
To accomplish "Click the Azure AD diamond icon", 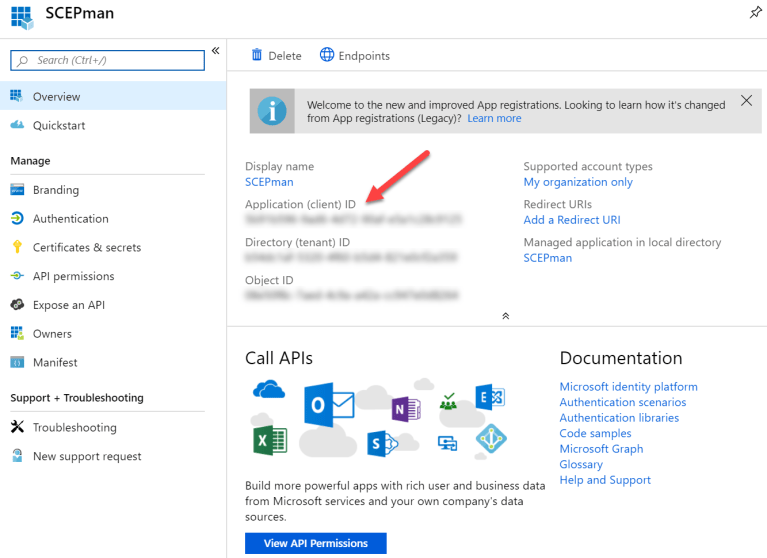I will tap(491, 439).
